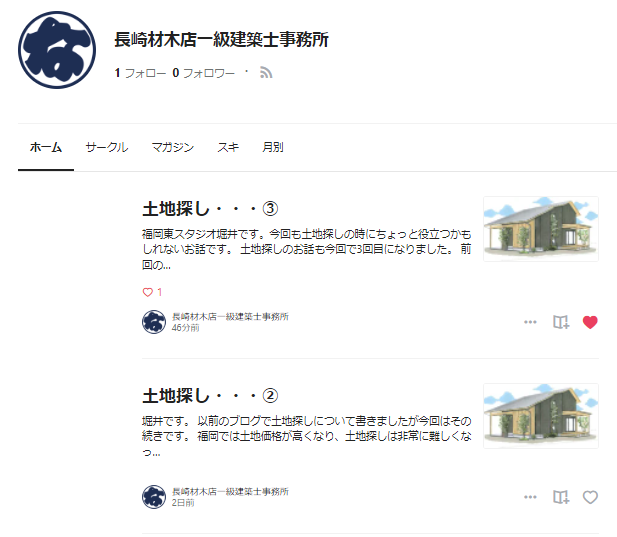Click the house thumbnail of 土地探し② post

click(541, 416)
